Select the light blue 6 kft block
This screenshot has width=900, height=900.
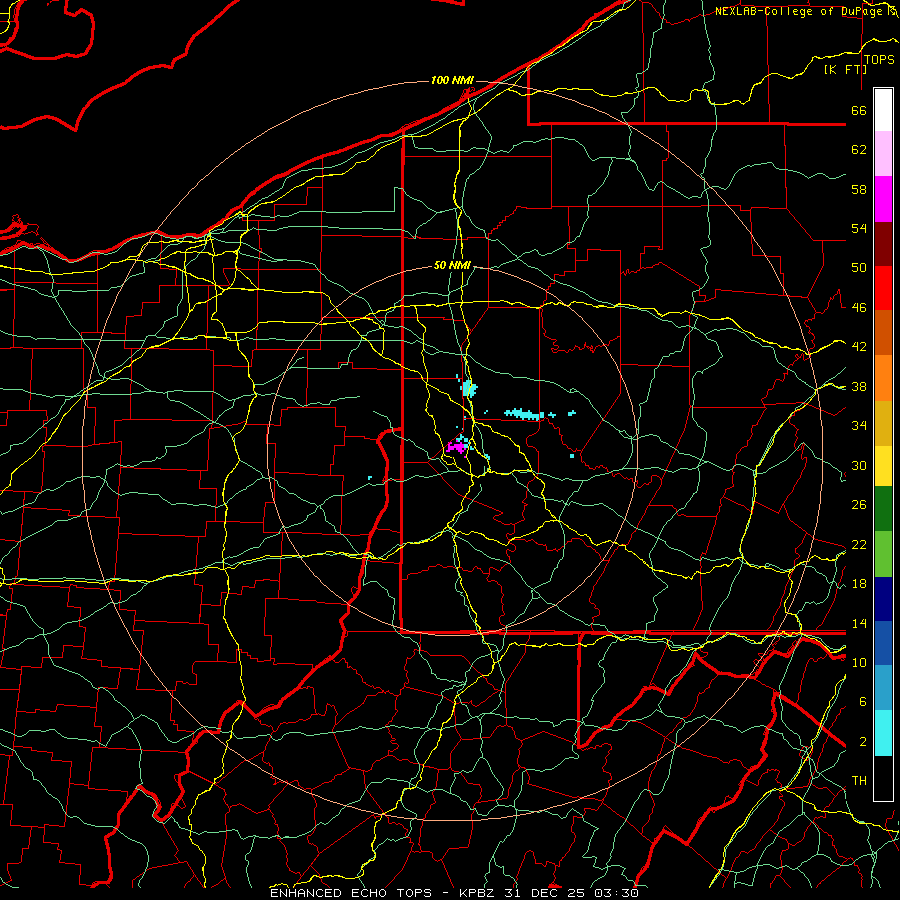coord(883,687)
